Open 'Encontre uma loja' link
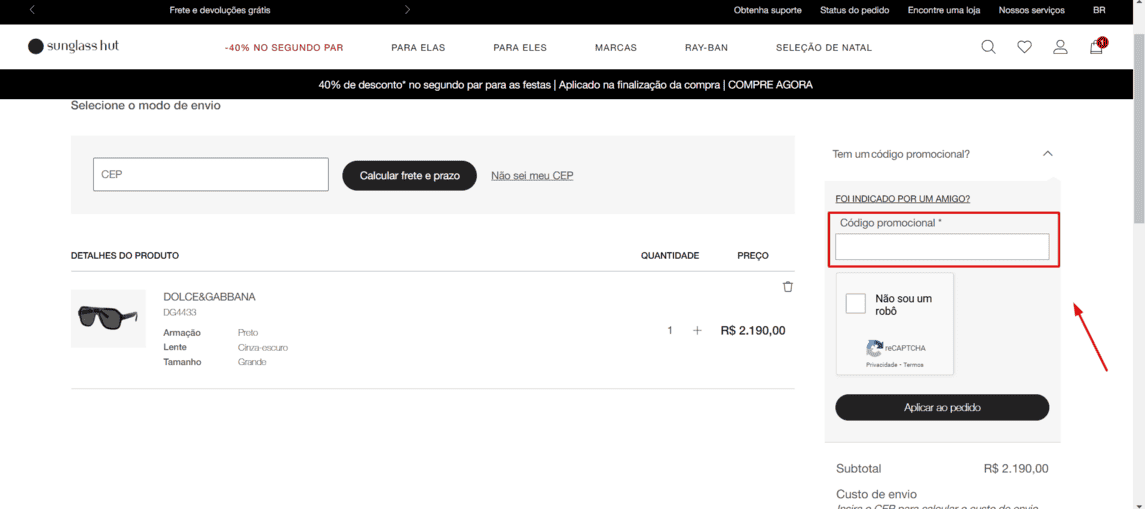 pos(943,10)
